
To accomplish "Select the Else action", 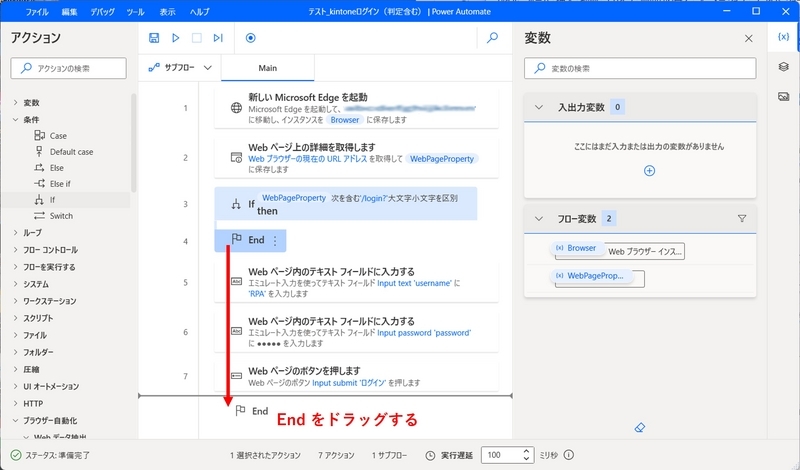I will click(56, 168).
